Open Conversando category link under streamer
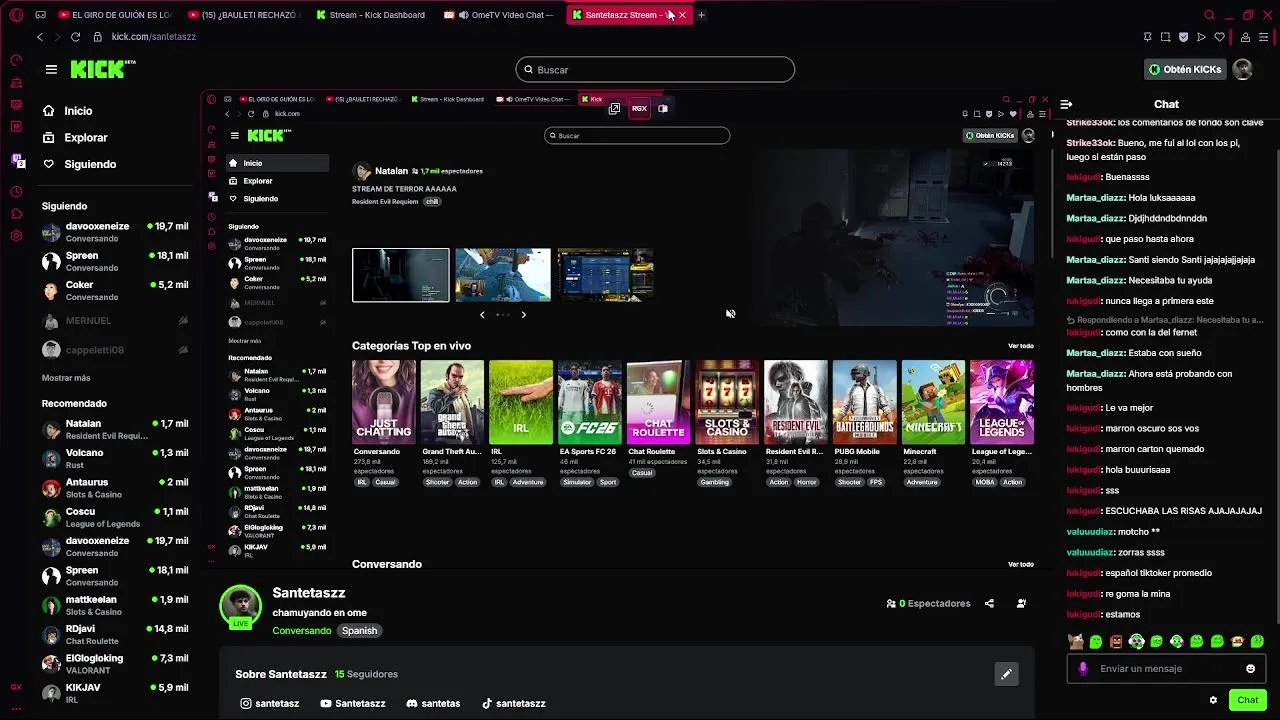Image resolution: width=1280 pixels, height=720 pixels. pos(302,631)
